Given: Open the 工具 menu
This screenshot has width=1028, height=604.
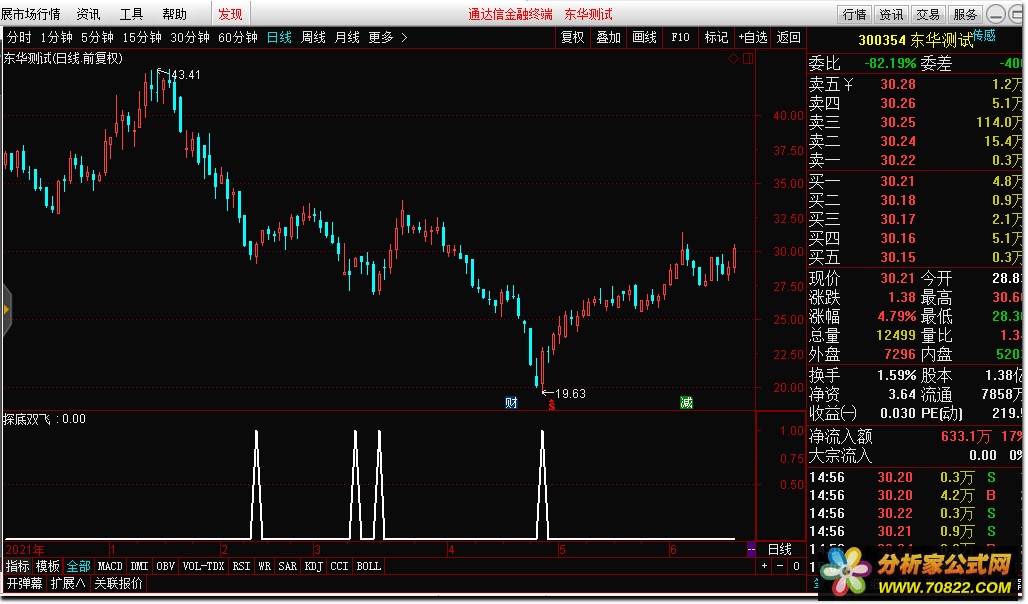Looking at the screenshot, I should pyautogui.click(x=131, y=14).
